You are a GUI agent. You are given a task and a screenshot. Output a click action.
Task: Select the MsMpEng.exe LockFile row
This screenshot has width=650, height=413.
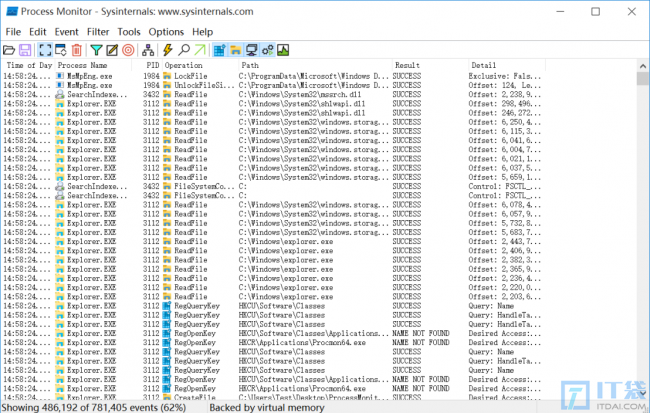pyautogui.click(x=274, y=76)
